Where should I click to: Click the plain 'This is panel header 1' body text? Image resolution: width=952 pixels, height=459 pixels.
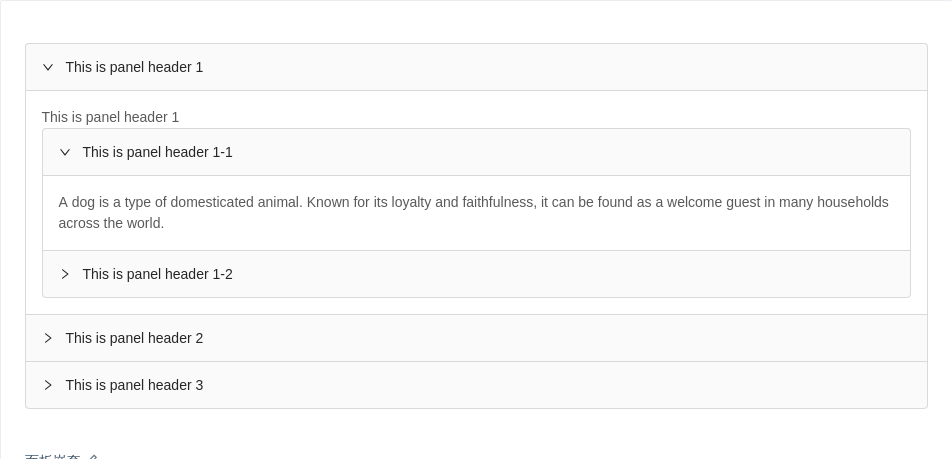[110, 117]
